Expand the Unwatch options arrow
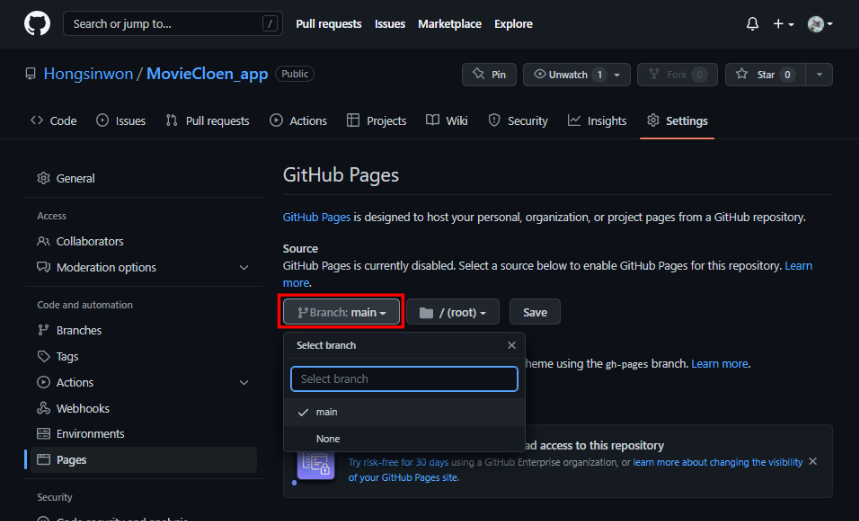 617,75
